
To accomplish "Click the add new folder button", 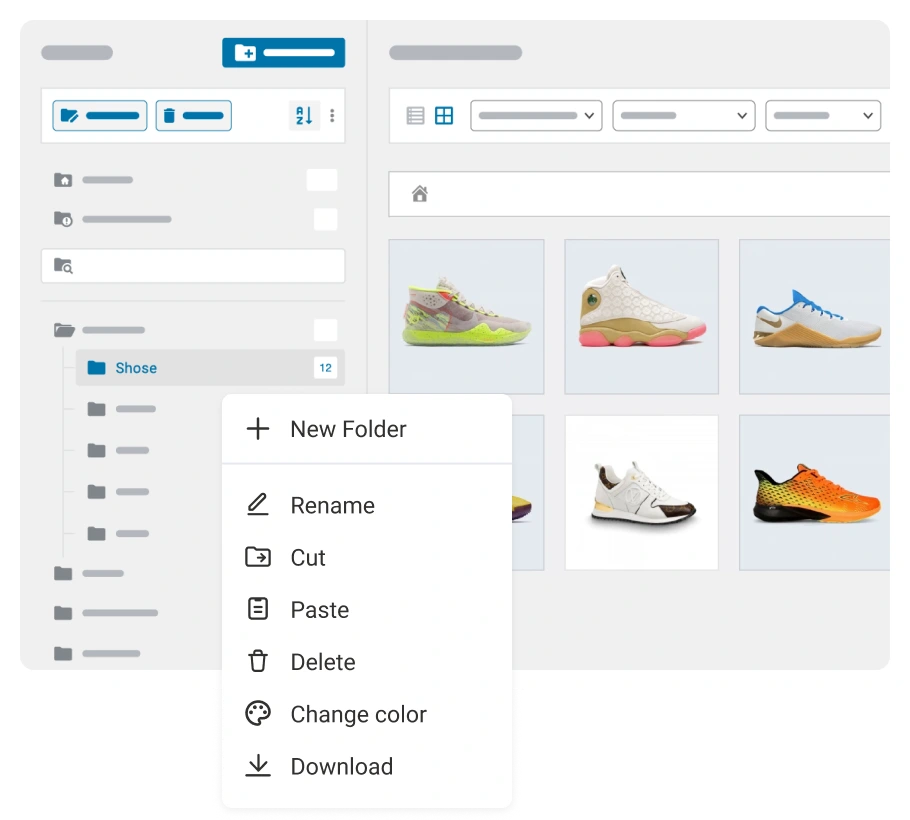I will [283, 53].
